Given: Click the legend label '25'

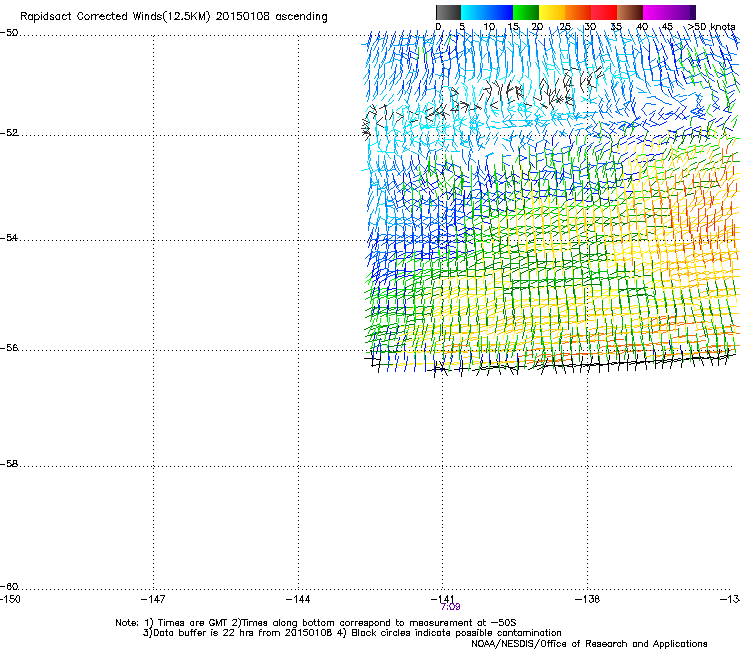Looking at the screenshot, I should [x=565, y=27].
